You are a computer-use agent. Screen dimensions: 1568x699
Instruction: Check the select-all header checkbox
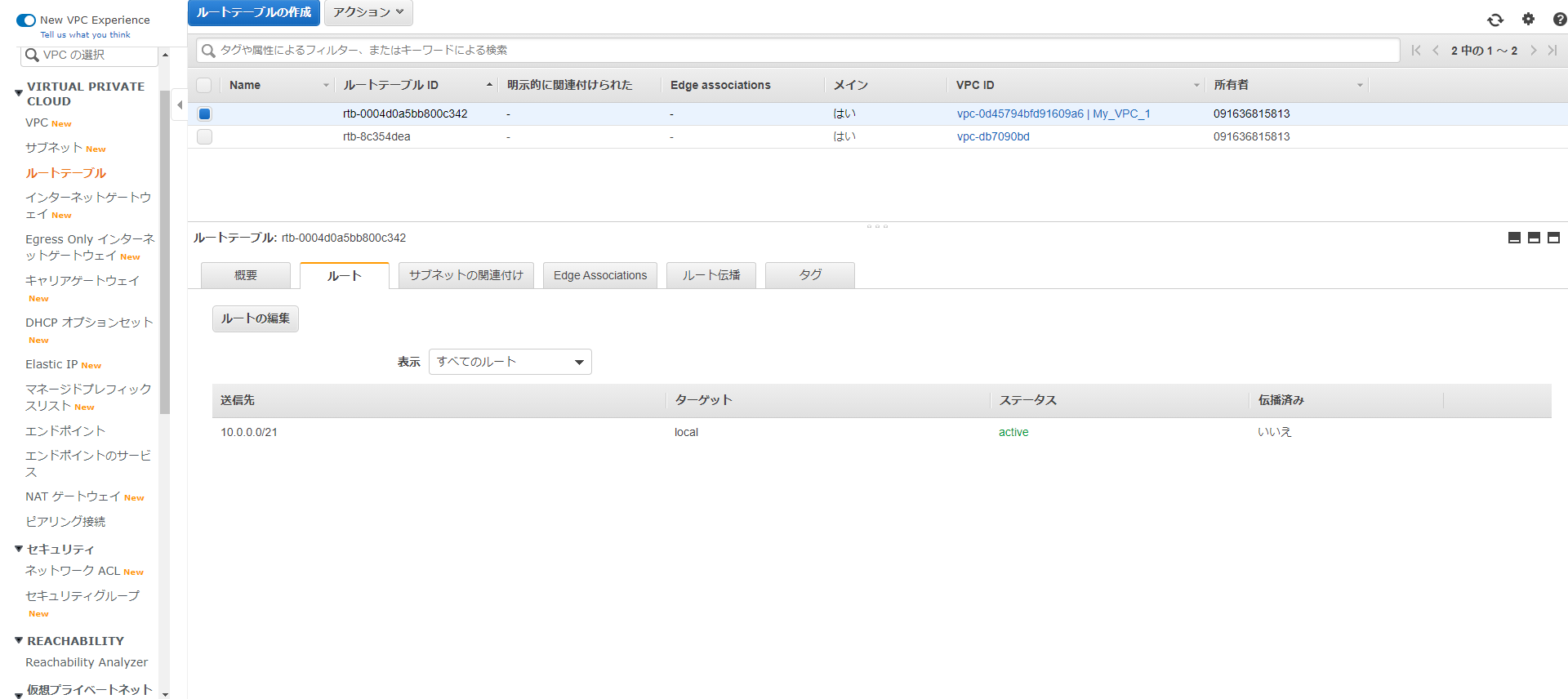[204, 85]
